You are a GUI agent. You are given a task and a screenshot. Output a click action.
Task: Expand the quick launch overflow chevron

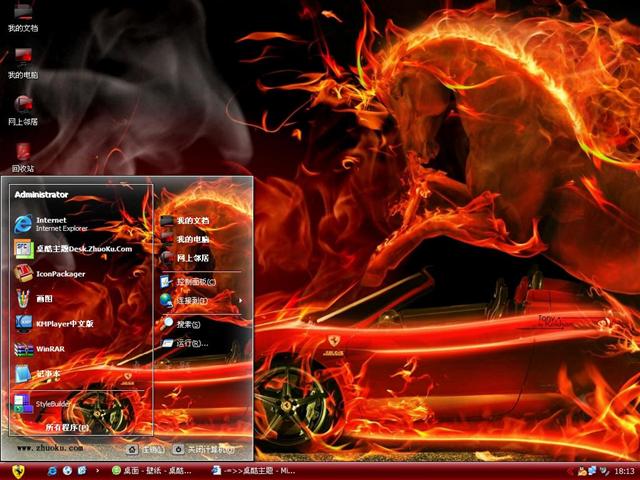[97, 471]
